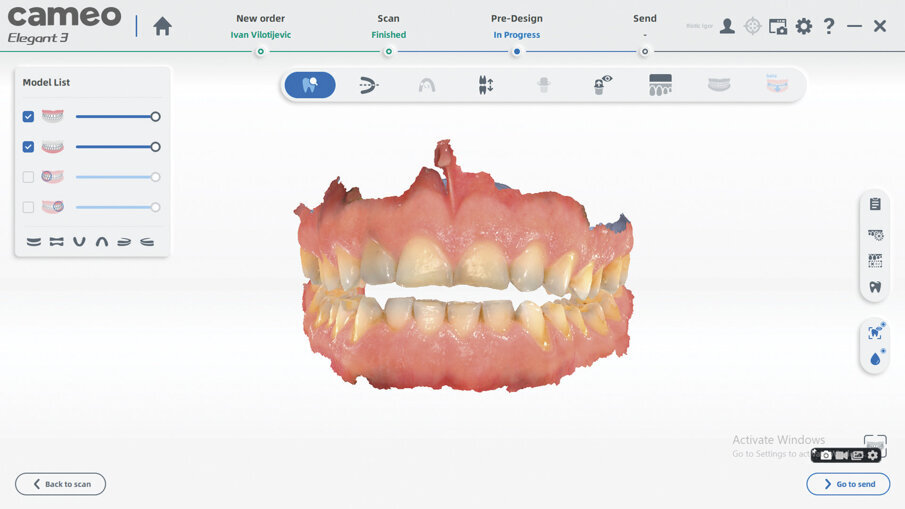905x509 pixels.
Task: Click the user account icon
Action: click(727, 27)
